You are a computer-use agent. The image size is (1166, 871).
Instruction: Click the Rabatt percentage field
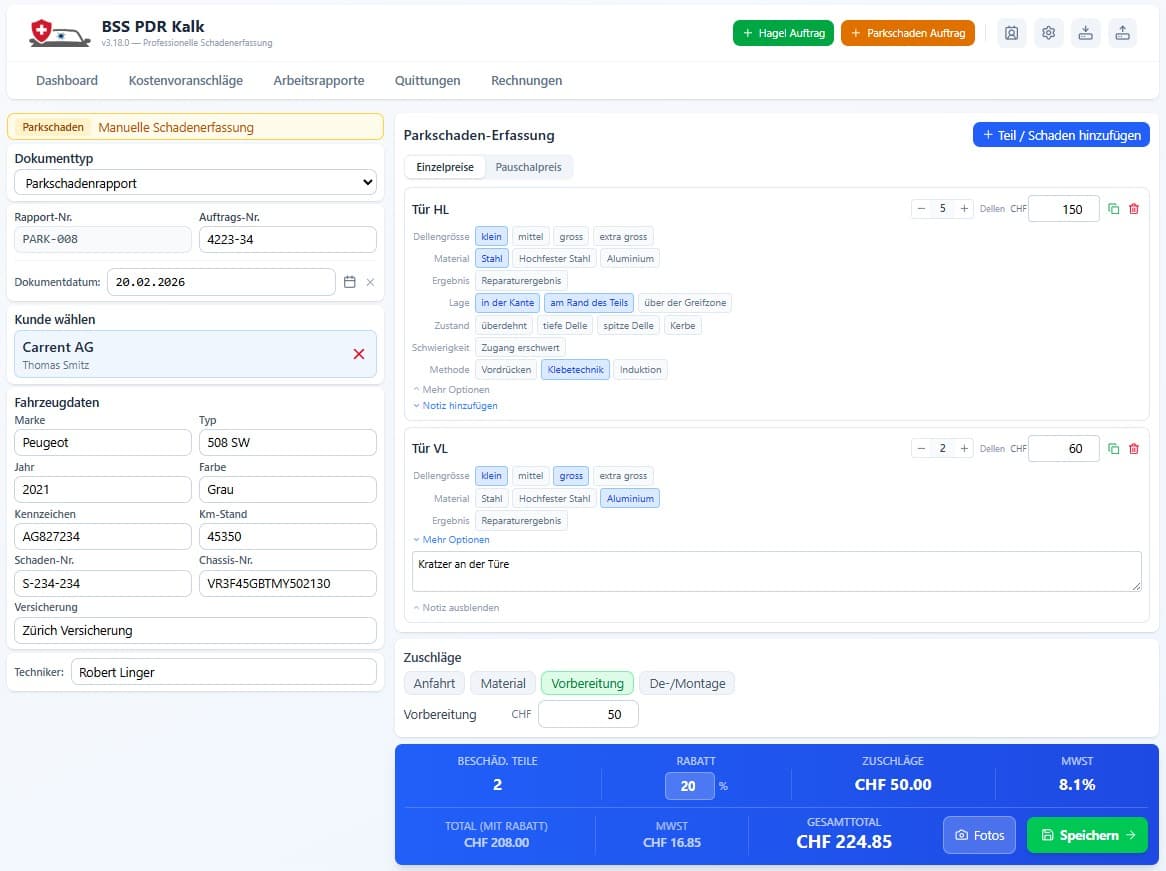(x=689, y=786)
